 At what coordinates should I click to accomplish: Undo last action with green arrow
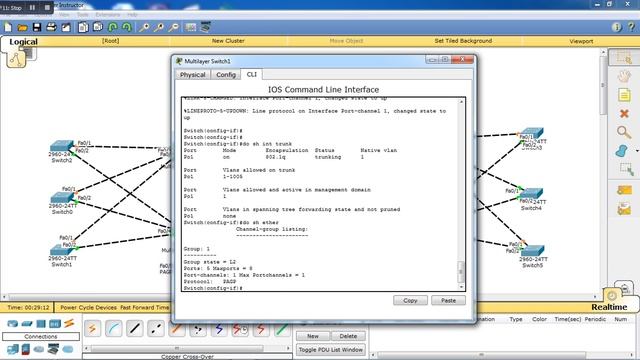113,27
